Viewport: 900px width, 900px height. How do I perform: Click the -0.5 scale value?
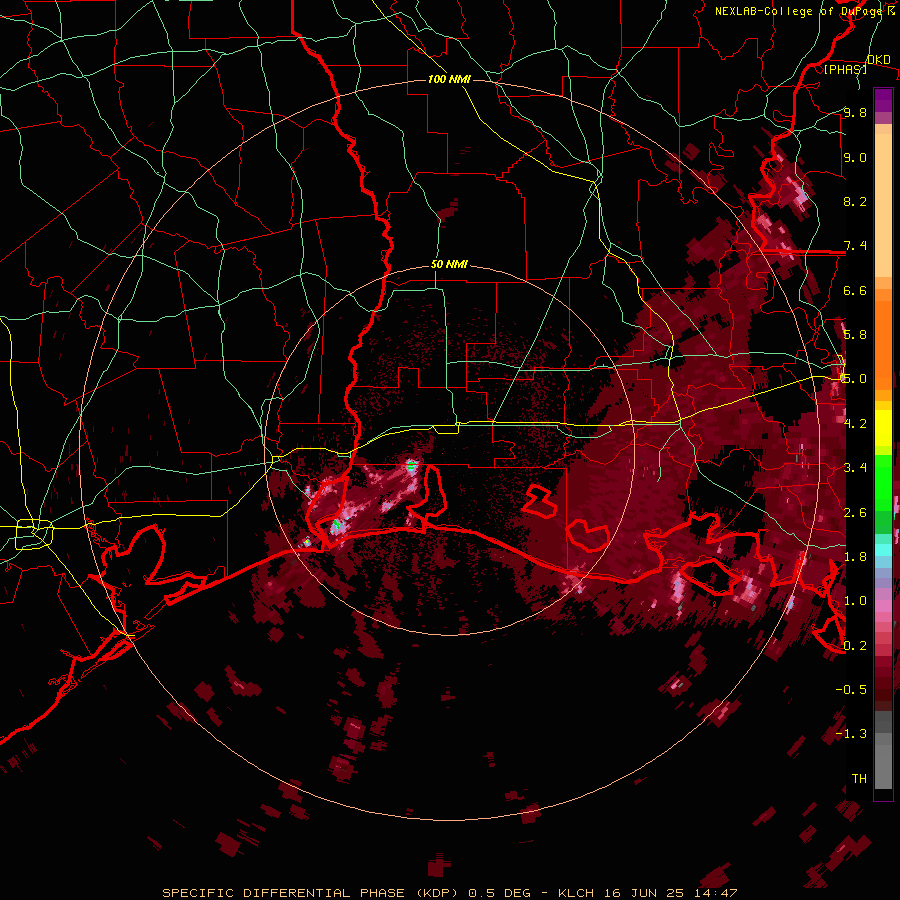tap(851, 689)
